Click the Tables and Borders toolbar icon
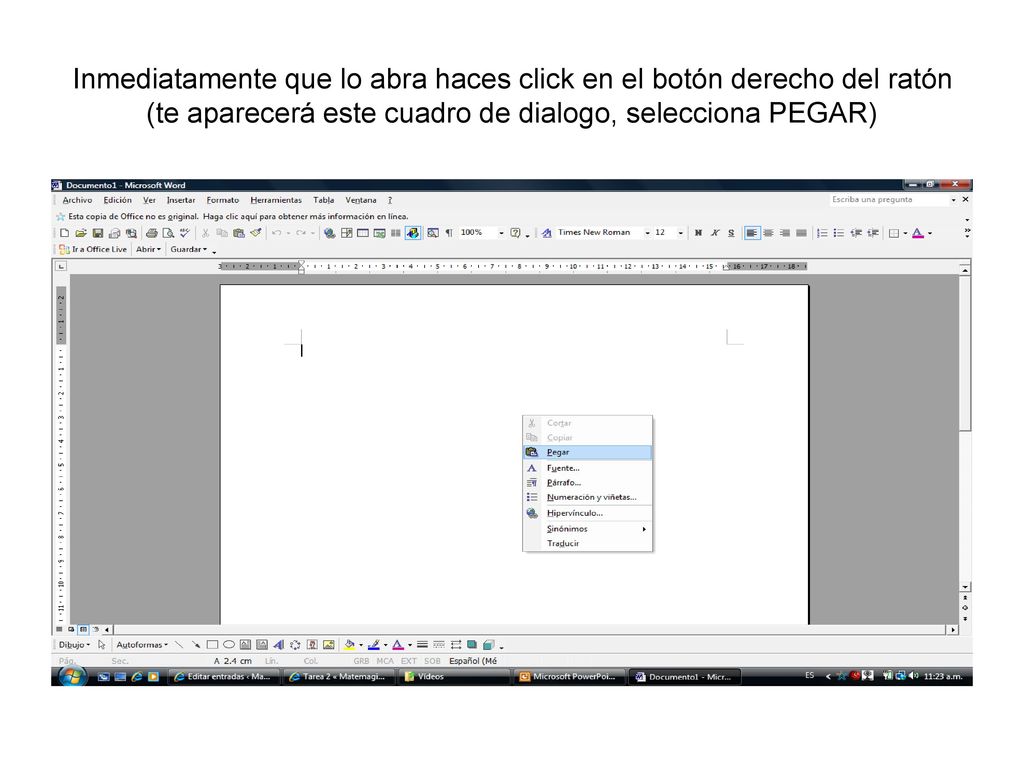 point(347,233)
